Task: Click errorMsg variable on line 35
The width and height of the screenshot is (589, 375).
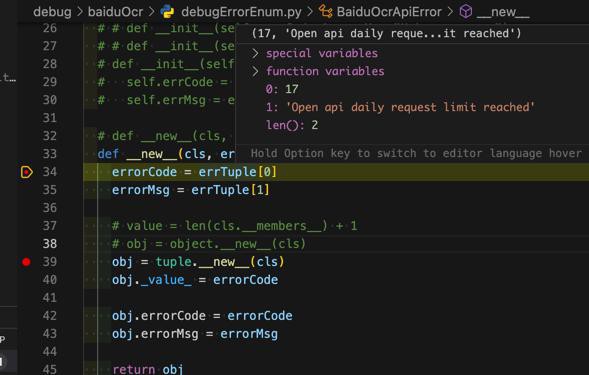Action: tap(141, 190)
